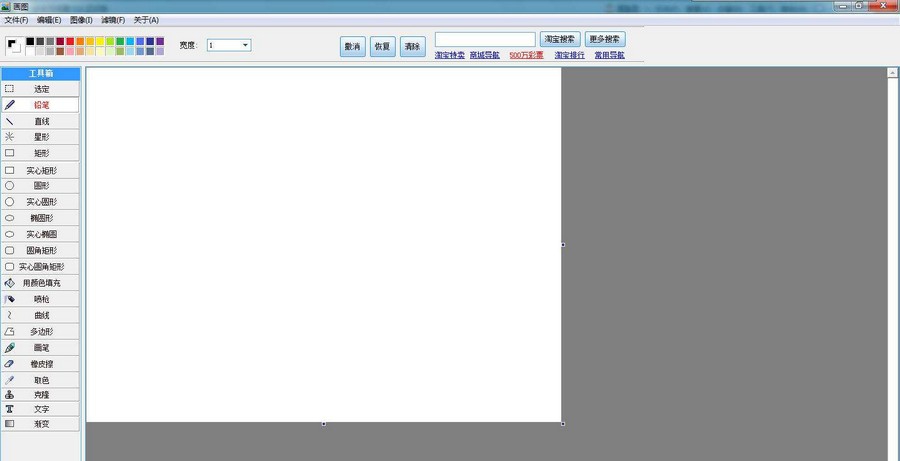Click the 工具箱 toolbox header

[40, 74]
